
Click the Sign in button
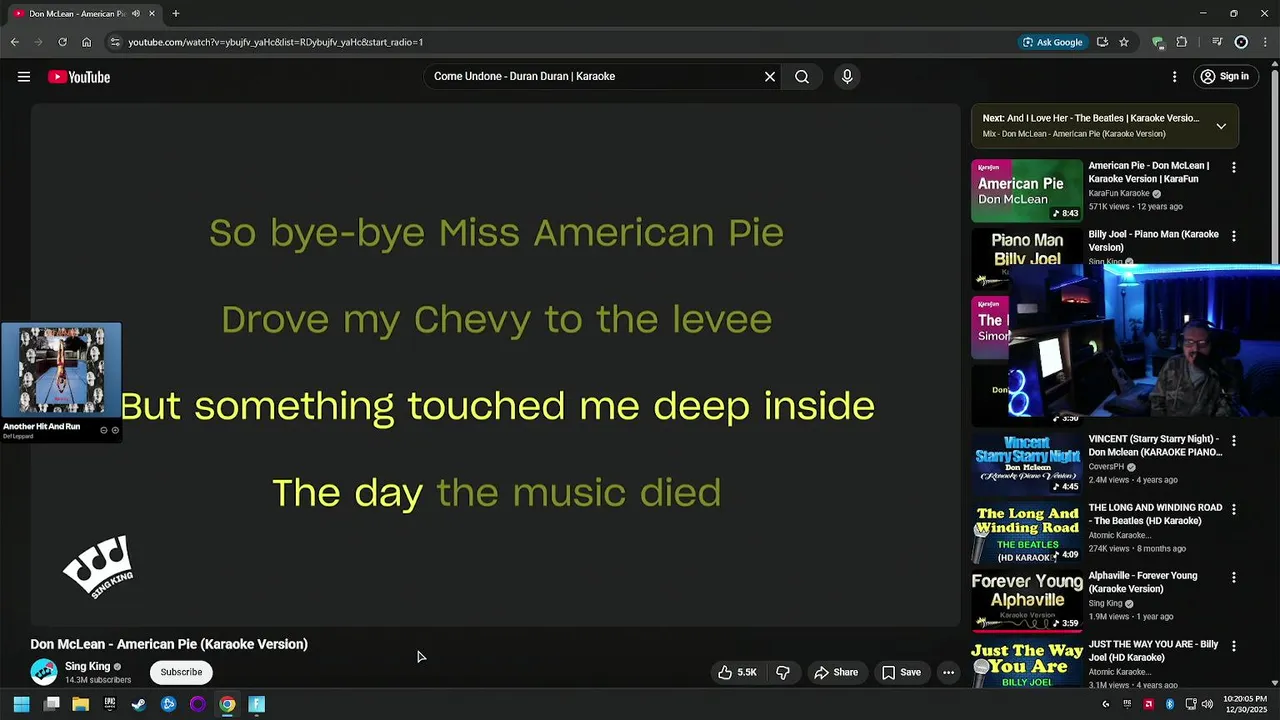tap(1225, 77)
